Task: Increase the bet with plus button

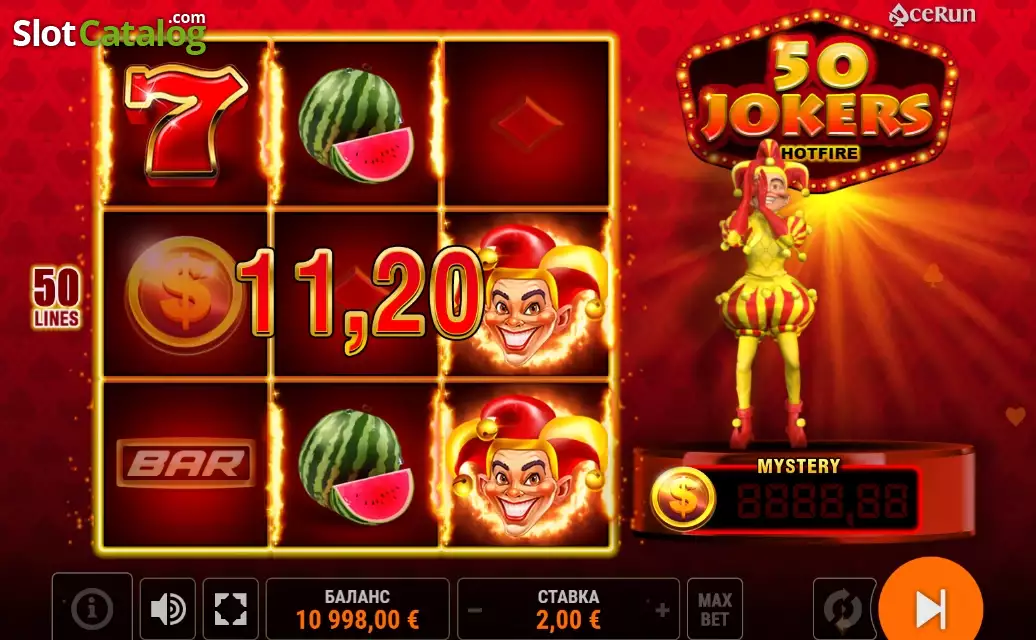Action: 662,610
